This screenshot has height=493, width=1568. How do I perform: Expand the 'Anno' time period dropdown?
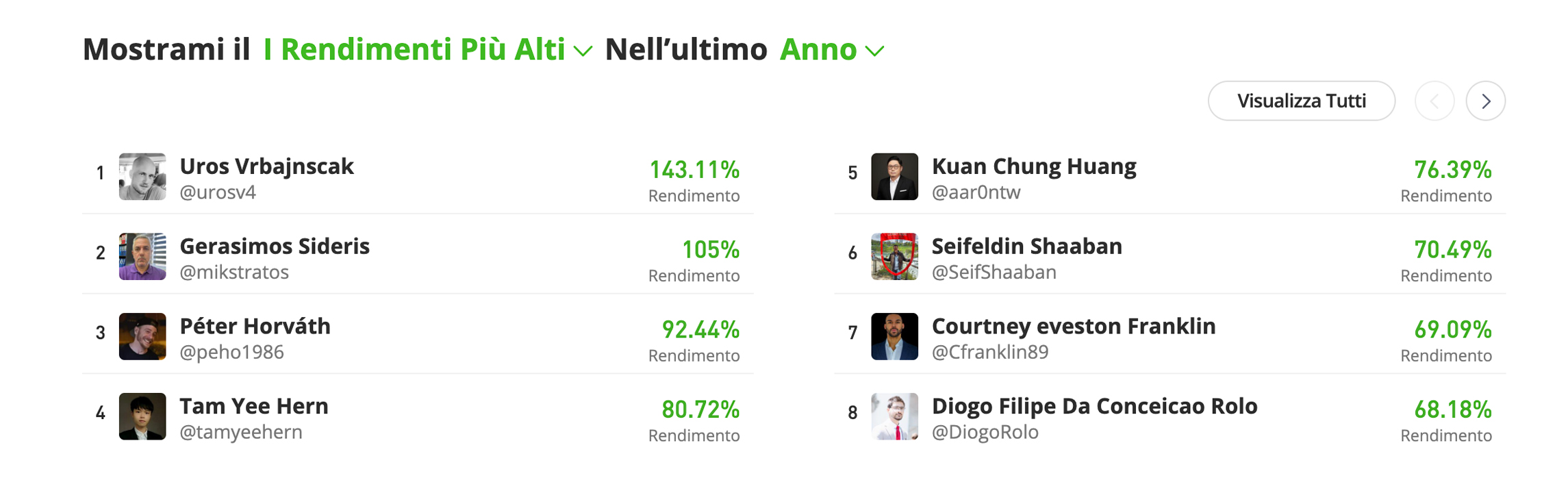831,50
